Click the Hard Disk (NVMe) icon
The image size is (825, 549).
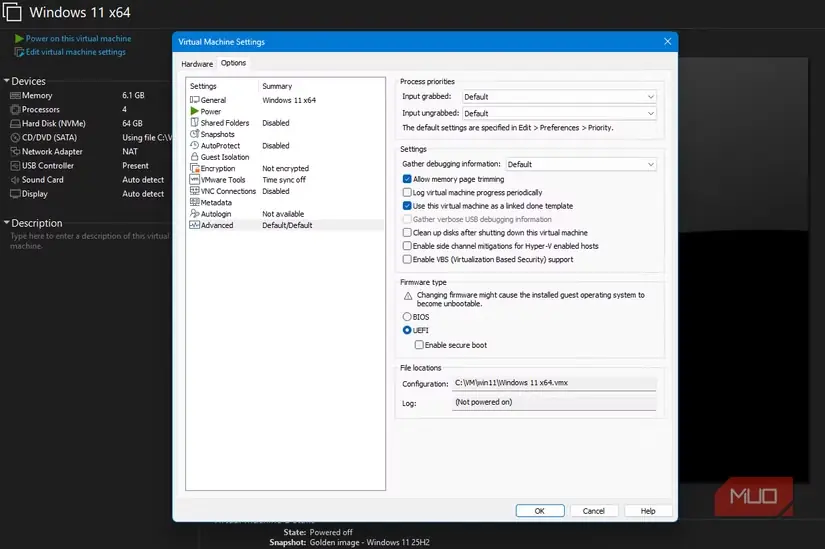(x=15, y=124)
